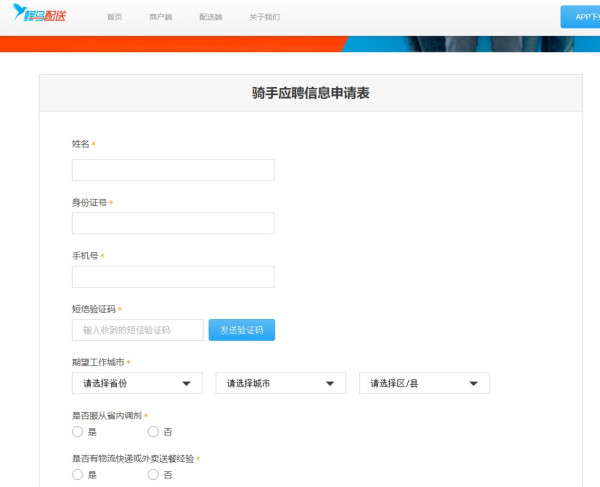Open the 请选择区/县 dropdown
Viewport: 600px width, 487px height.
click(424, 383)
